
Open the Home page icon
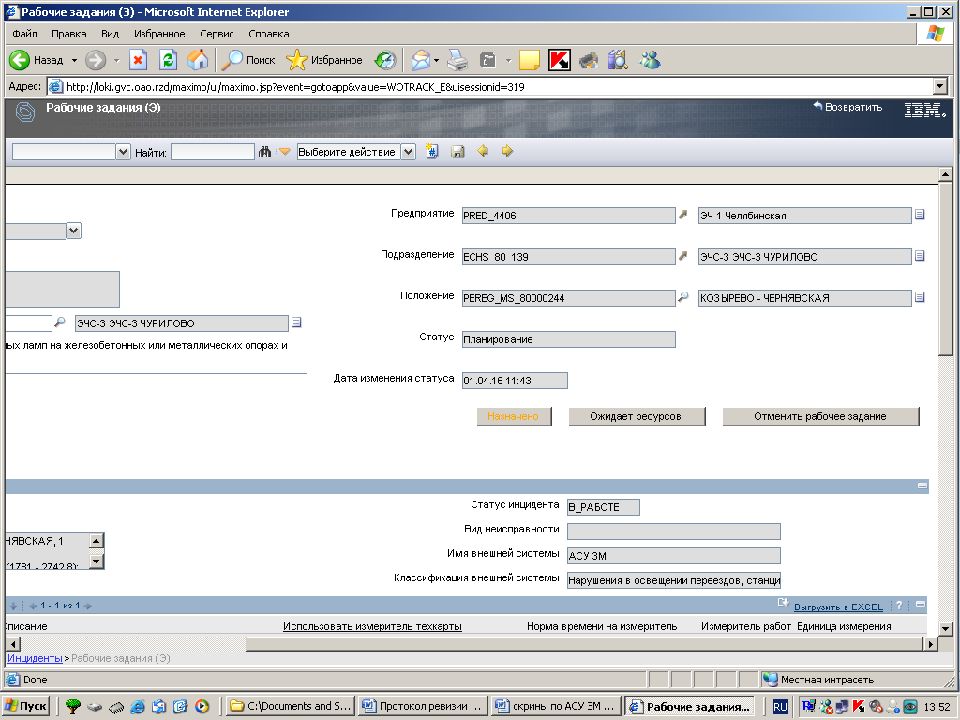(x=197, y=60)
